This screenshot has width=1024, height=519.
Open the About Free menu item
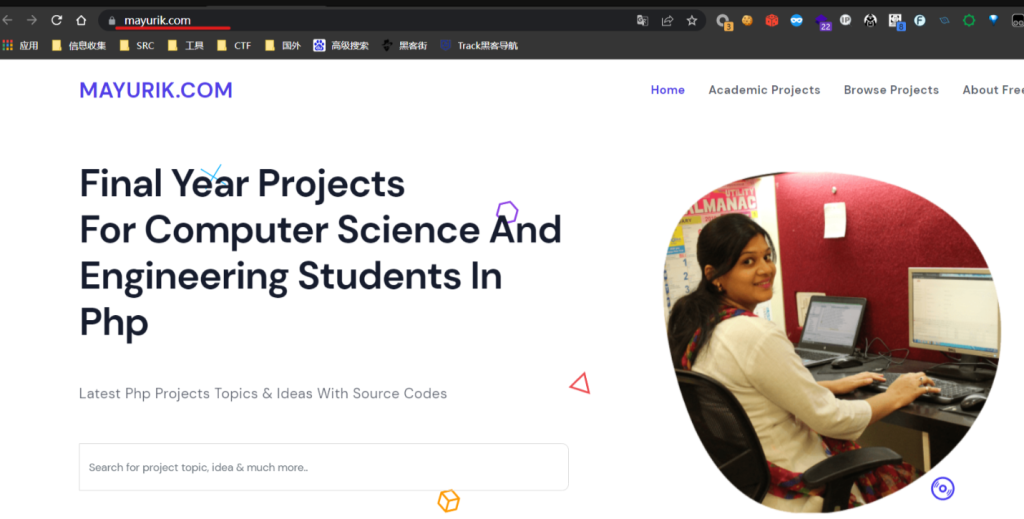[993, 90]
